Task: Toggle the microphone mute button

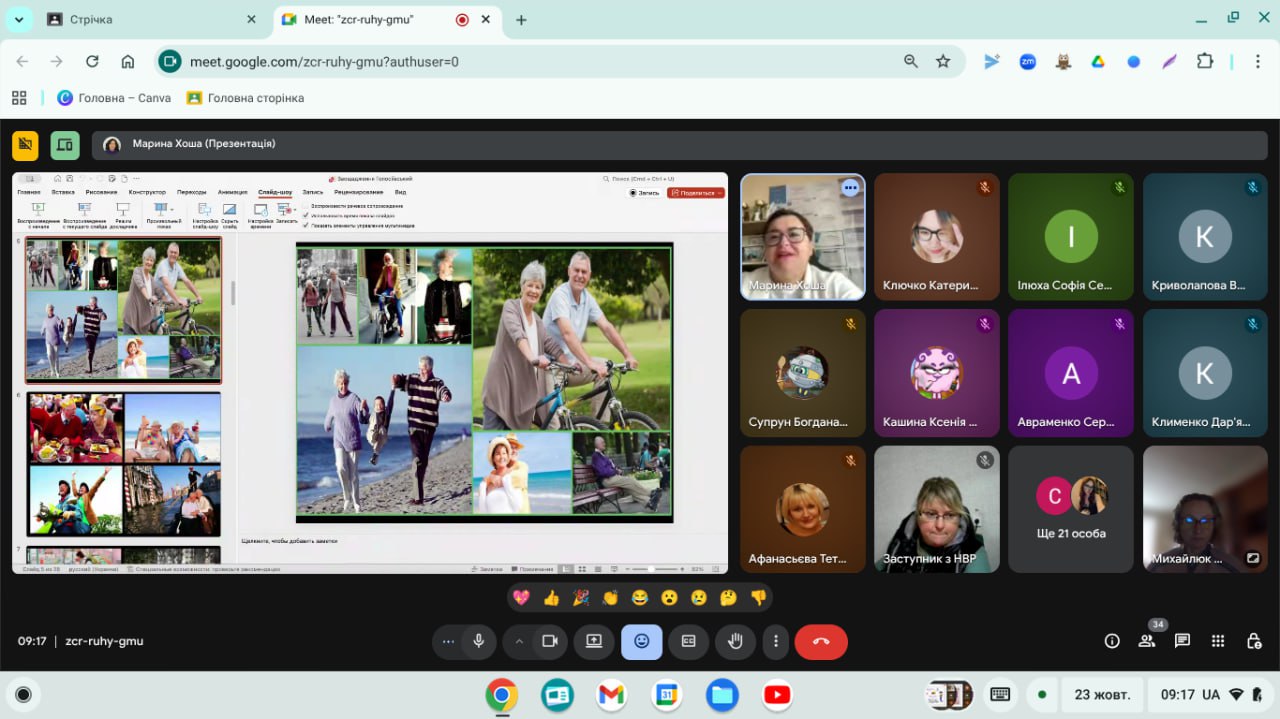Action: click(x=479, y=642)
